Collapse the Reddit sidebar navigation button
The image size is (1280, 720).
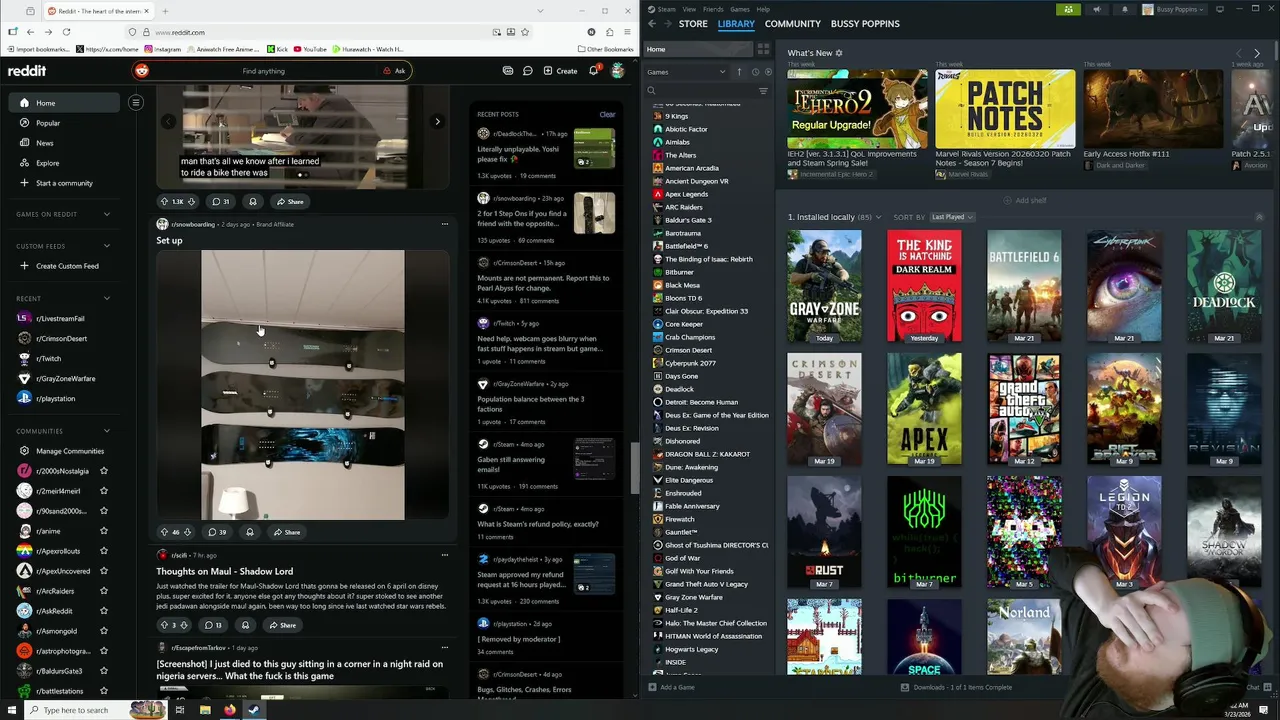pyautogui.click(x=136, y=102)
